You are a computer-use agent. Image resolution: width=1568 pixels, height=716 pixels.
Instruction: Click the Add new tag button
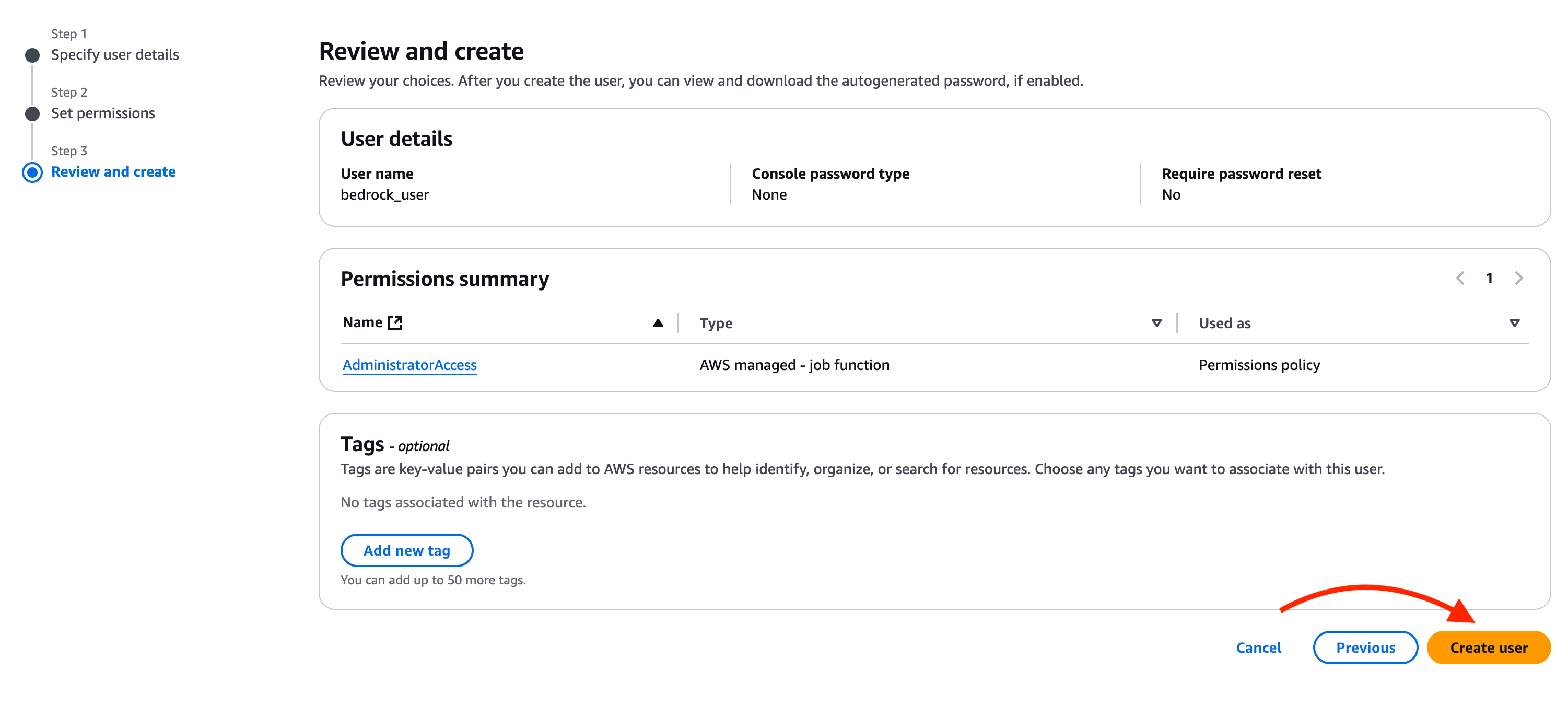tap(406, 550)
